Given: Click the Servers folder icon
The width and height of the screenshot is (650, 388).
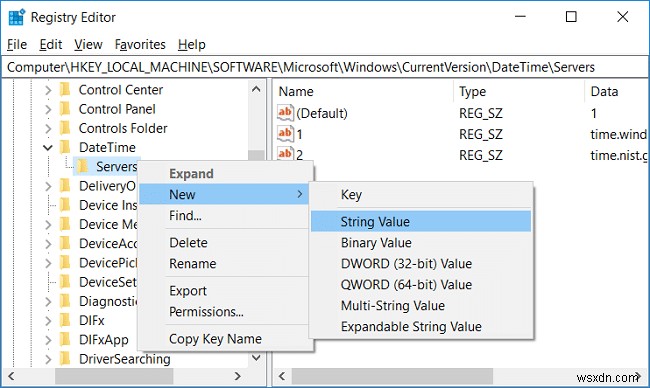Looking at the screenshot, I should (82, 166).
